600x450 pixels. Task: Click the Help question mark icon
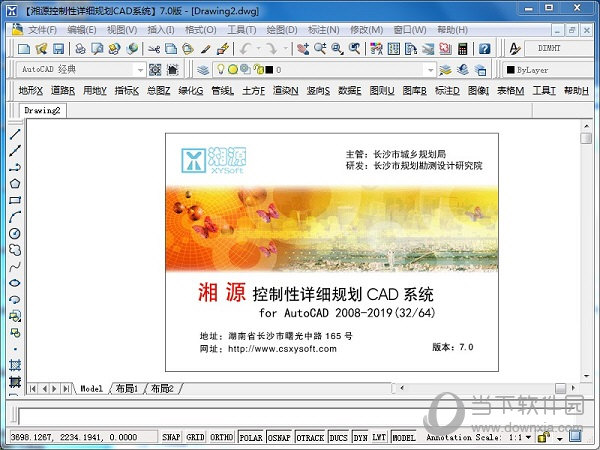[484, 49]
